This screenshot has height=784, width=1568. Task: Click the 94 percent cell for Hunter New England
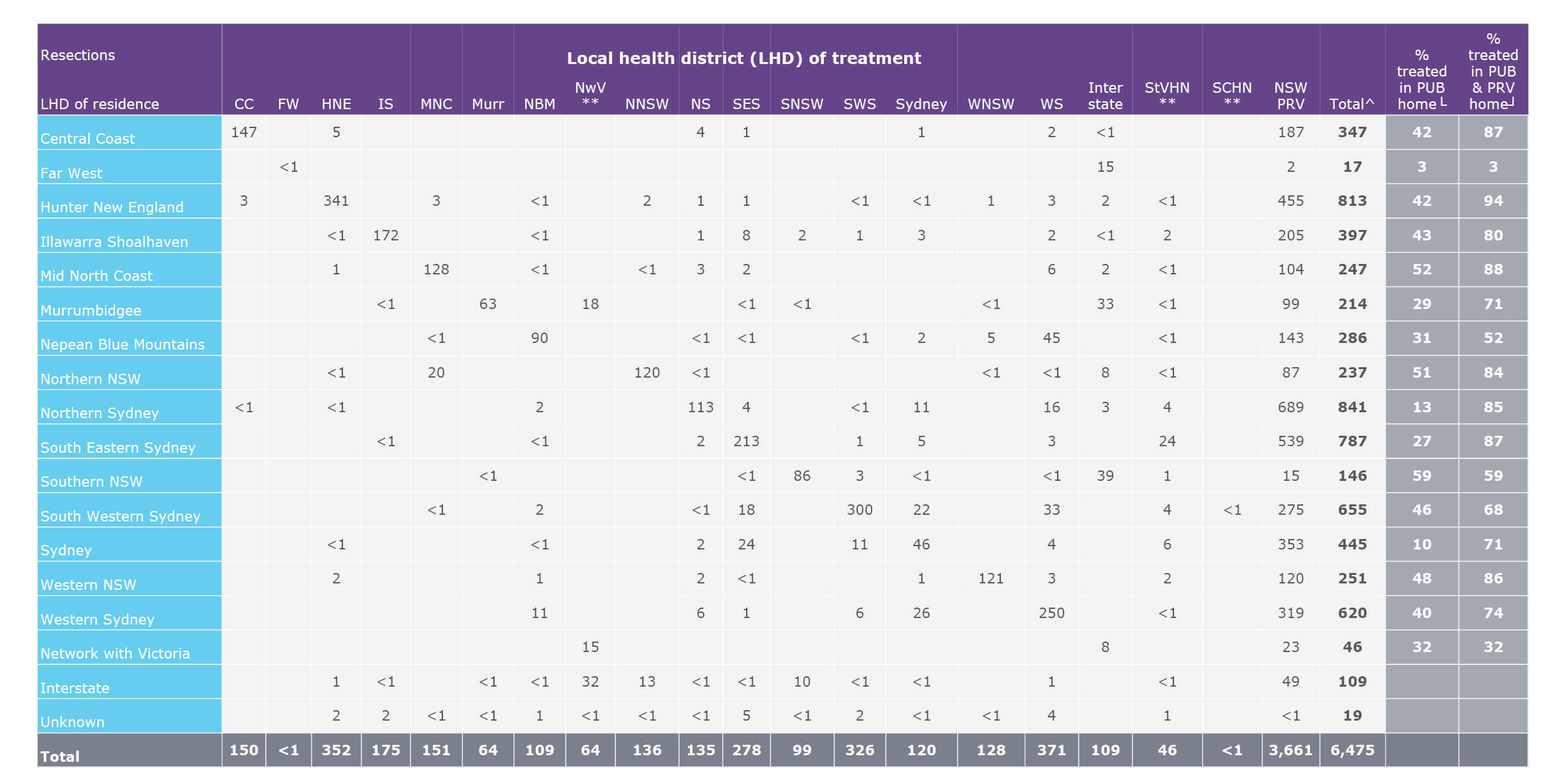coord(1494,201)
